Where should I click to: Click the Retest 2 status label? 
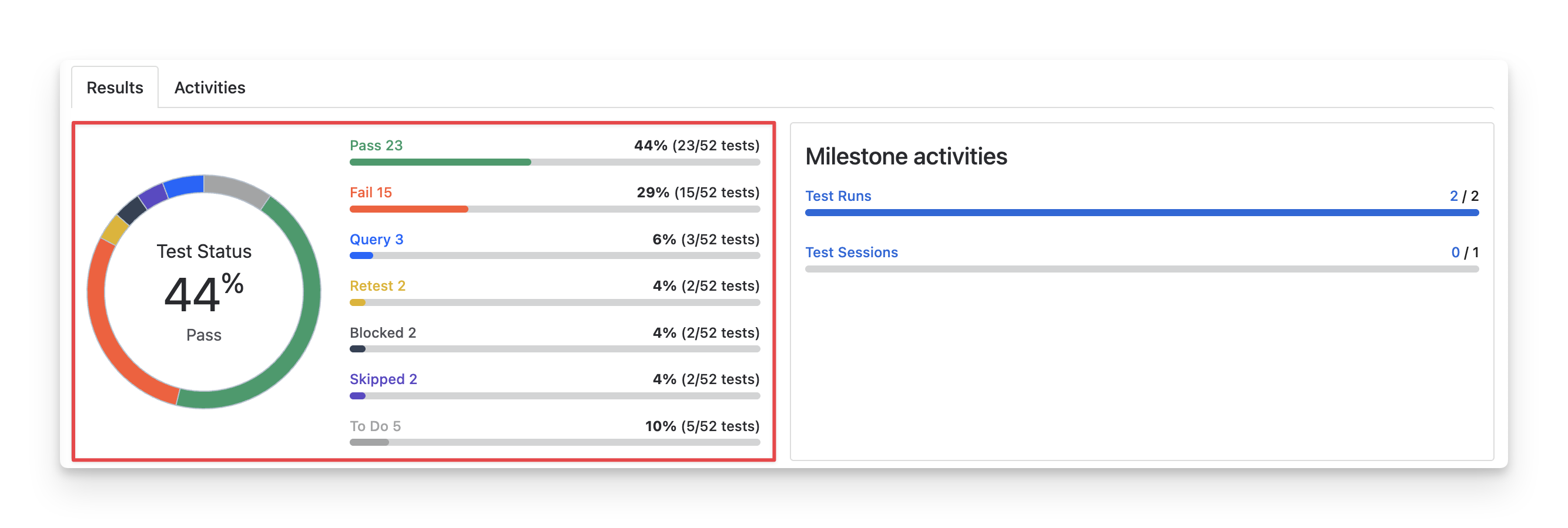pos(377,286)
